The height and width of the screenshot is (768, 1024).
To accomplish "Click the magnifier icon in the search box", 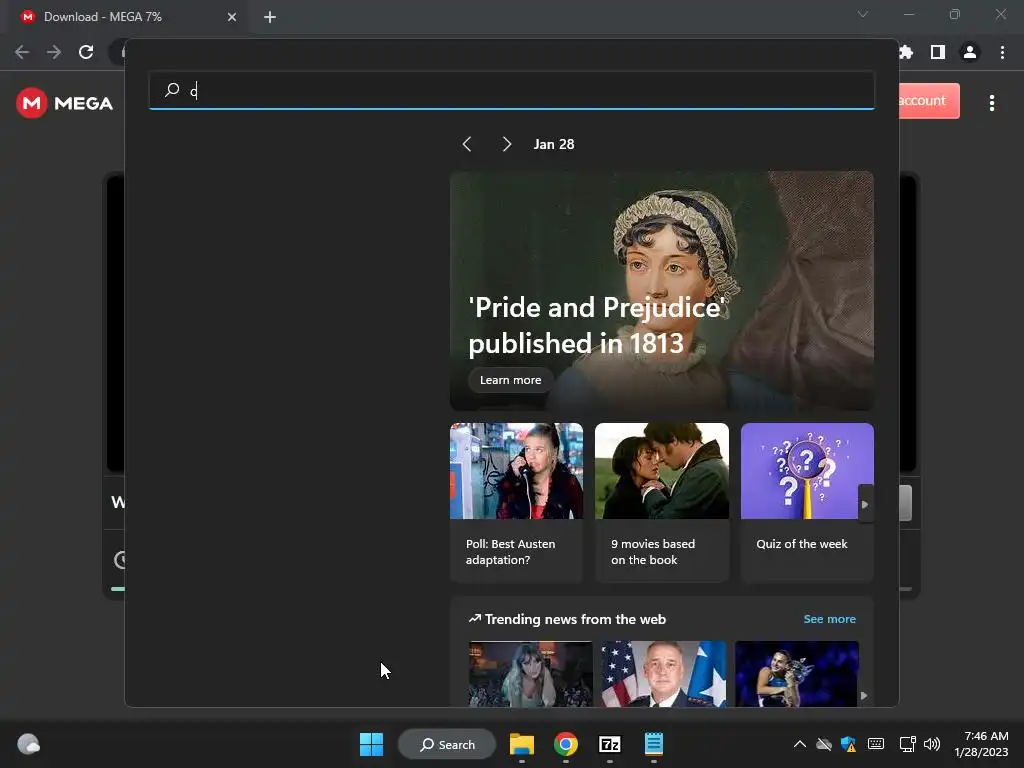I will [172, 89].
